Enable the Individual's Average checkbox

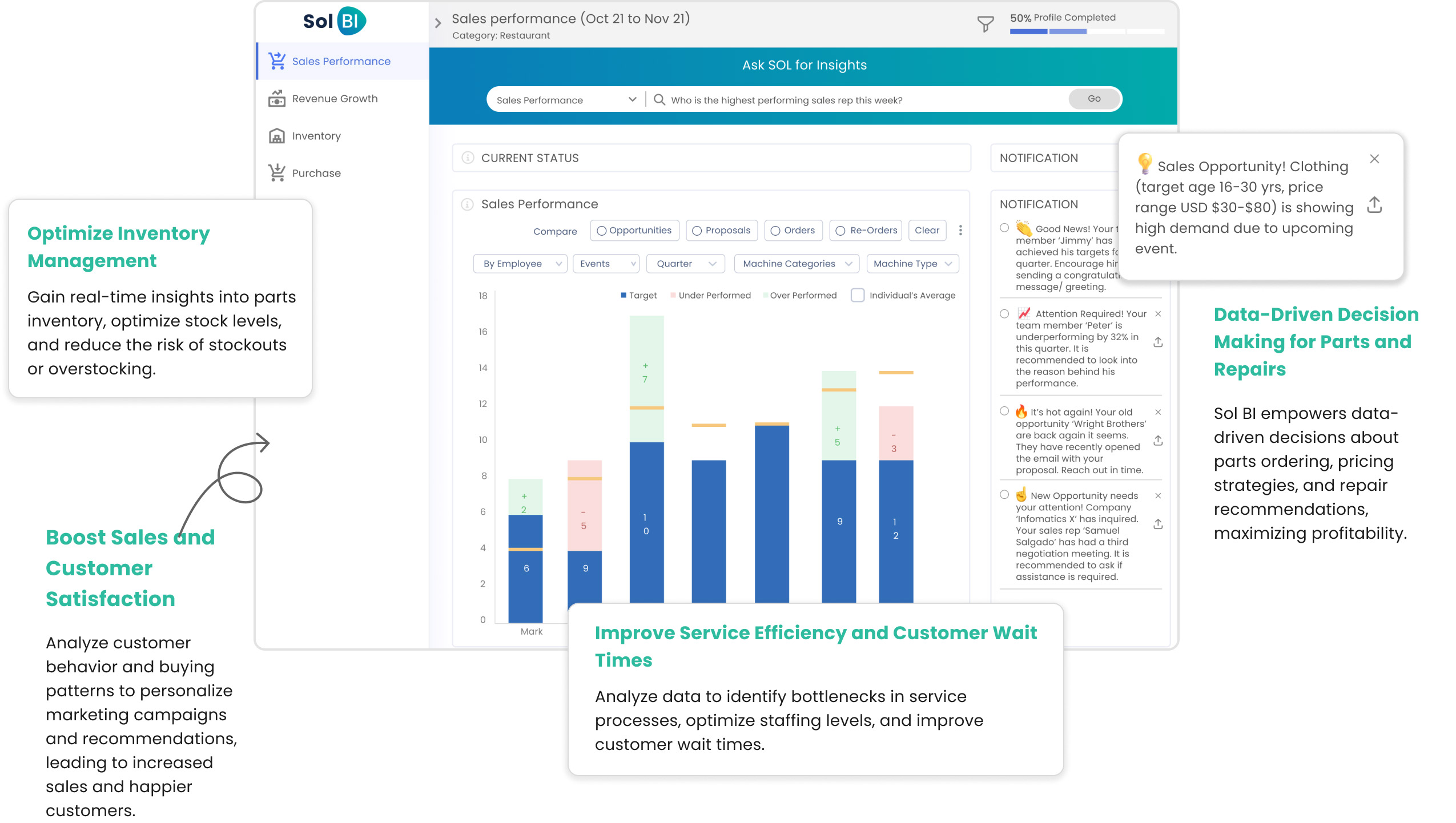click(857, 295)
